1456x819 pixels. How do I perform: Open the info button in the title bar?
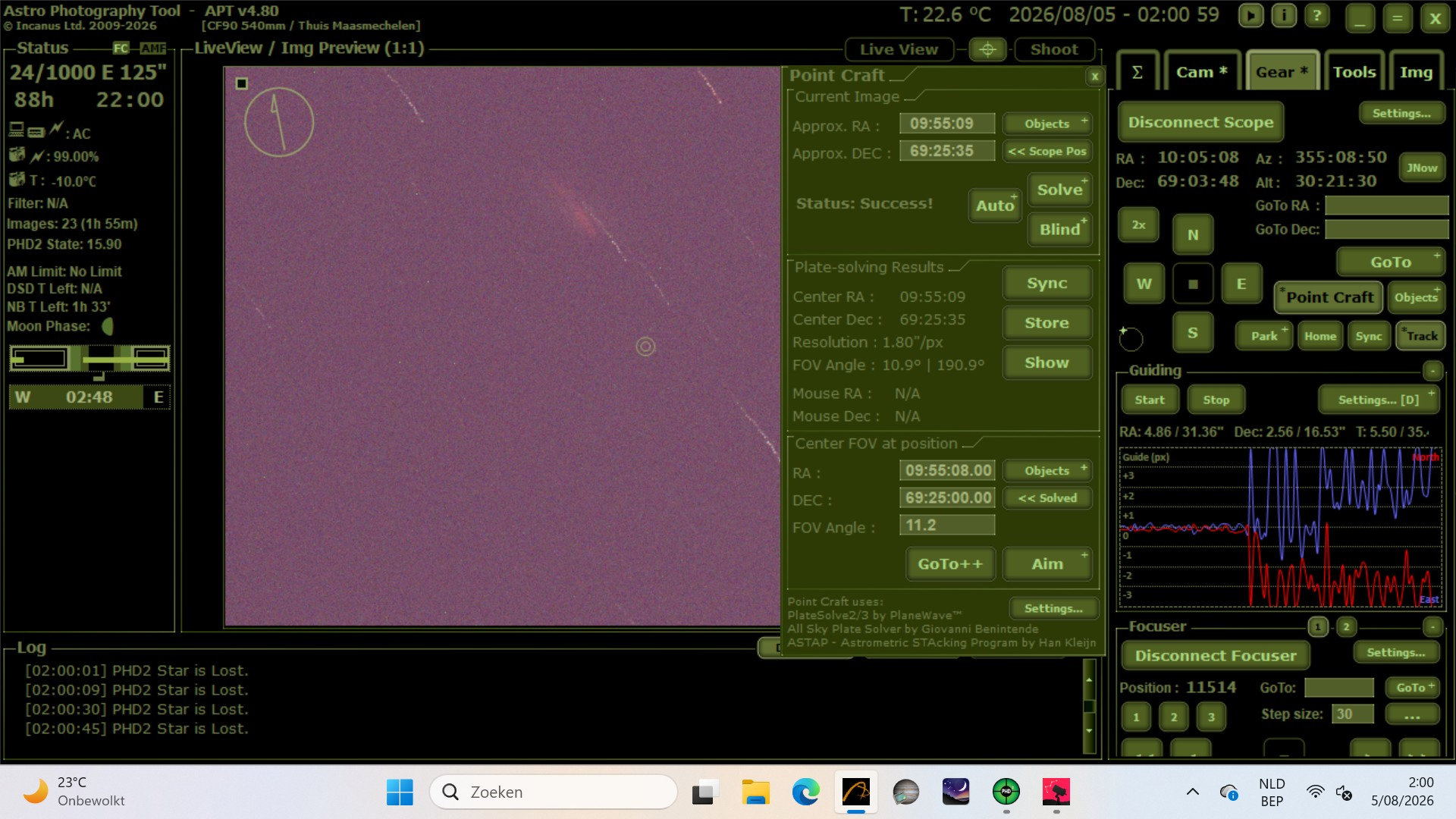coord(1284,16)
